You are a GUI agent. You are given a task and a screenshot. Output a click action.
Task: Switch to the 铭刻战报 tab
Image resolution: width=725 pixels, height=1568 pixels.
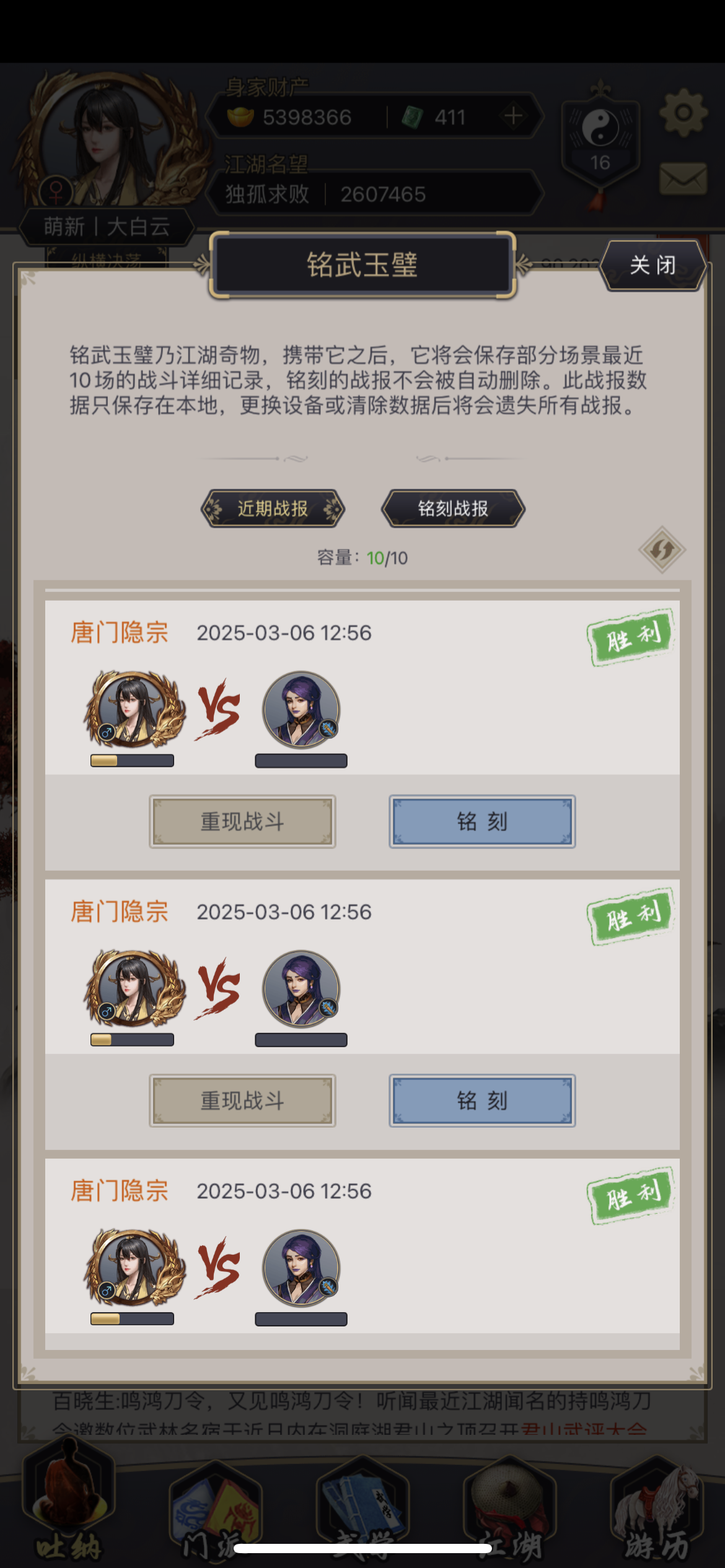click(x=453, y=508)
